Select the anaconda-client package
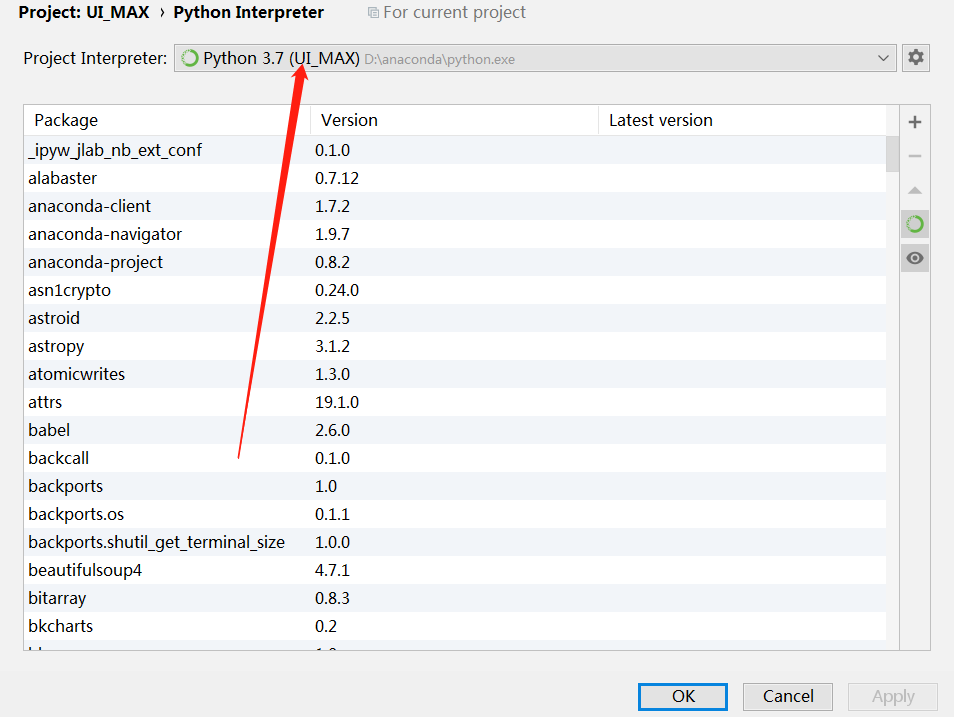The image size is (954, 717). [x=455, y=206]
